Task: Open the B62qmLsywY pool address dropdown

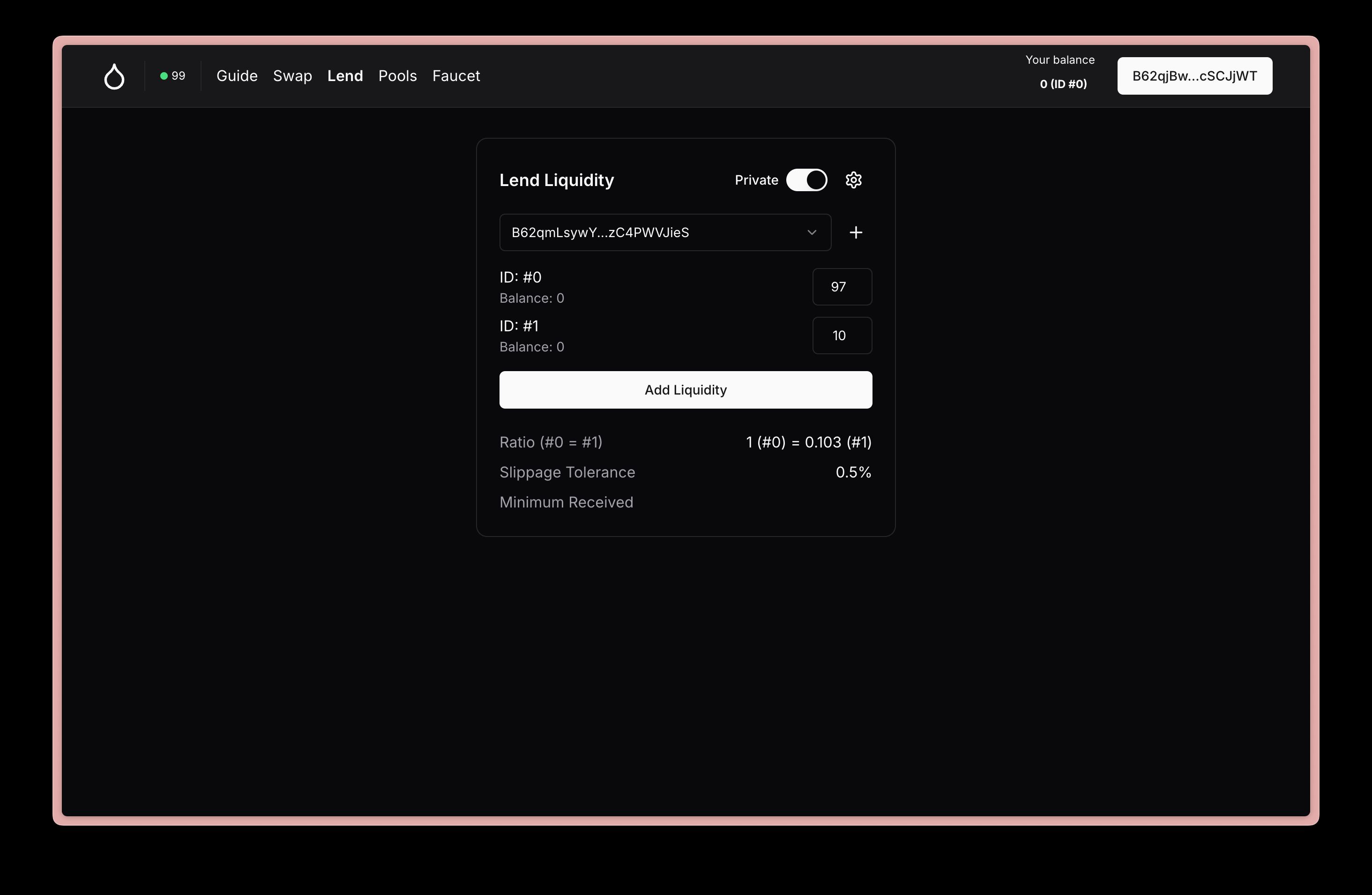Action: pyautogui.click(x=665, y=232)
